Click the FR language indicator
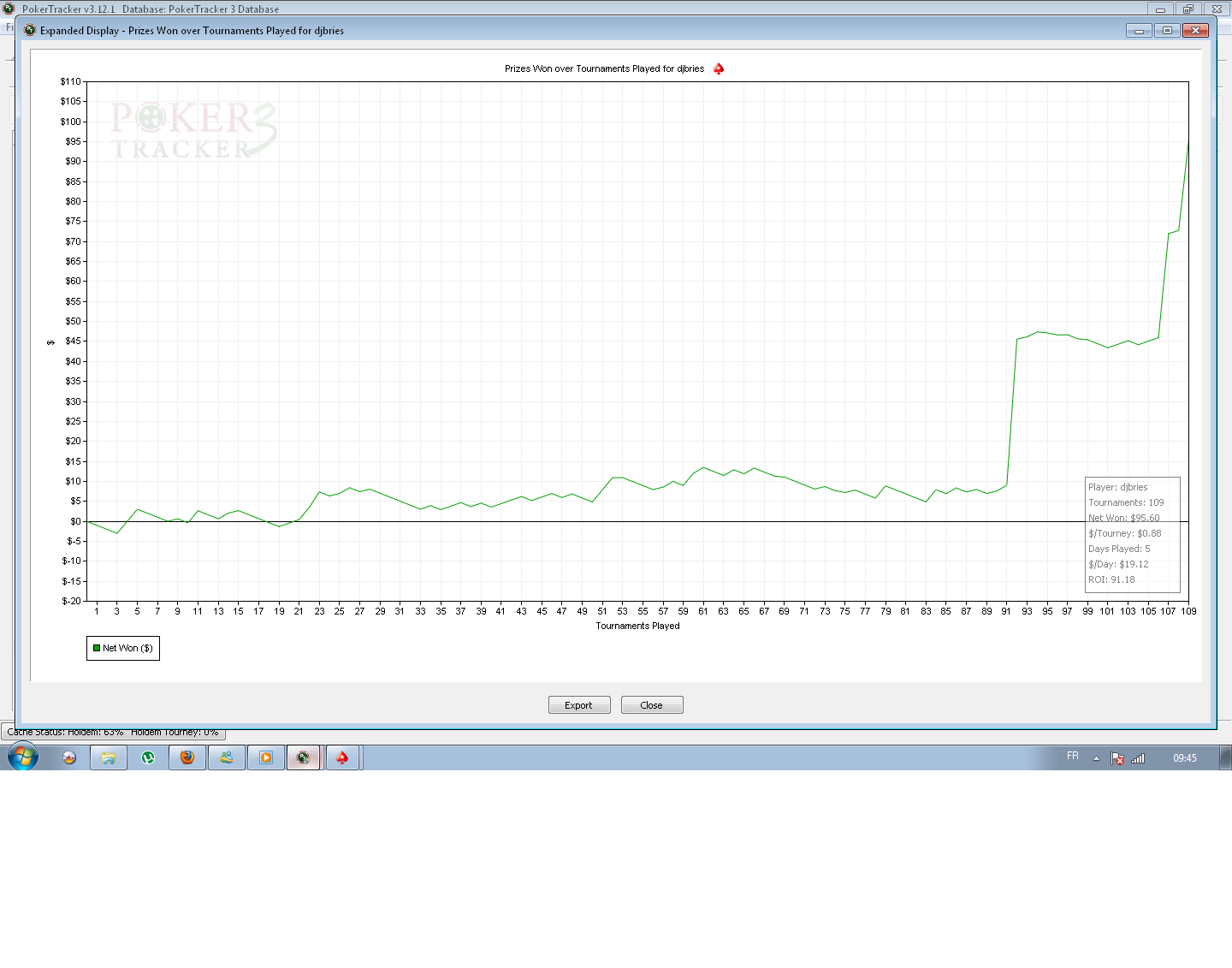 point(1073,756)
